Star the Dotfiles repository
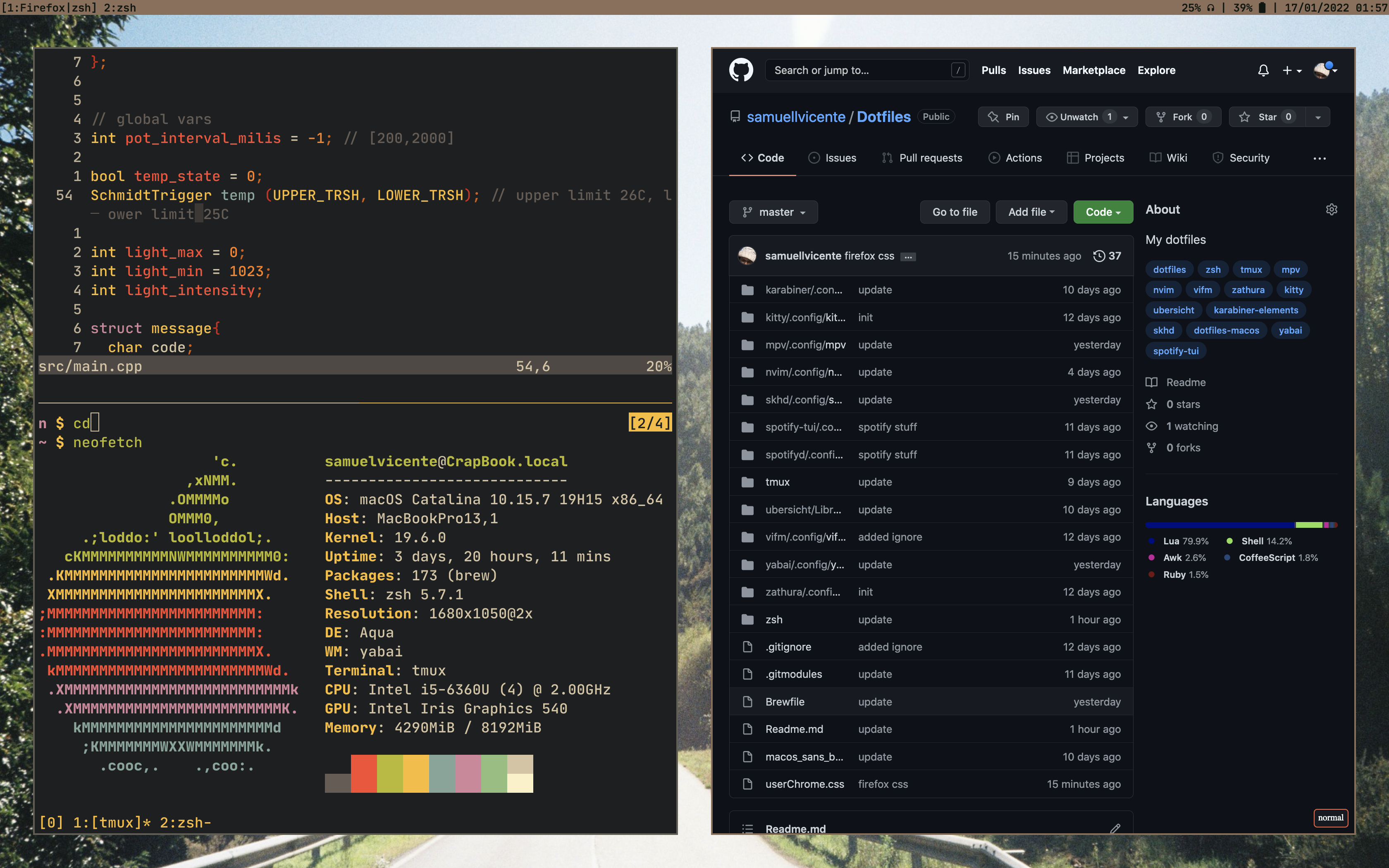 pos(1267,117)
